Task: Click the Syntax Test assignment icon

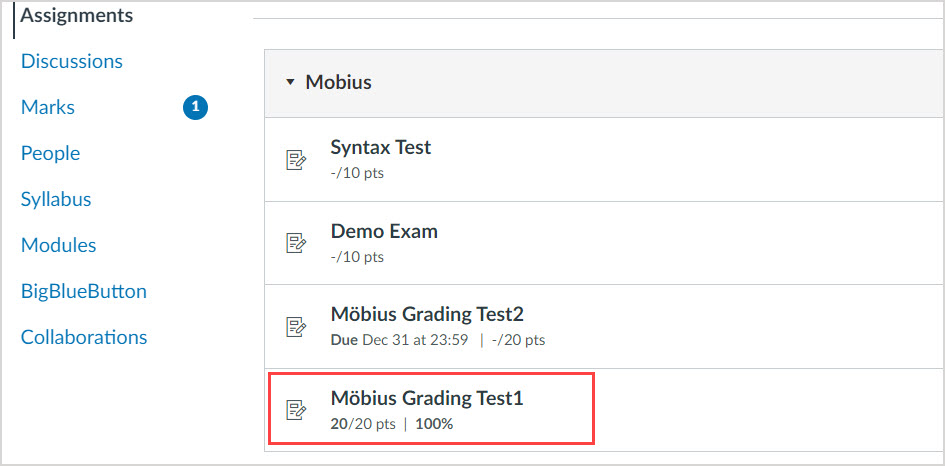Action: (296, 159)
